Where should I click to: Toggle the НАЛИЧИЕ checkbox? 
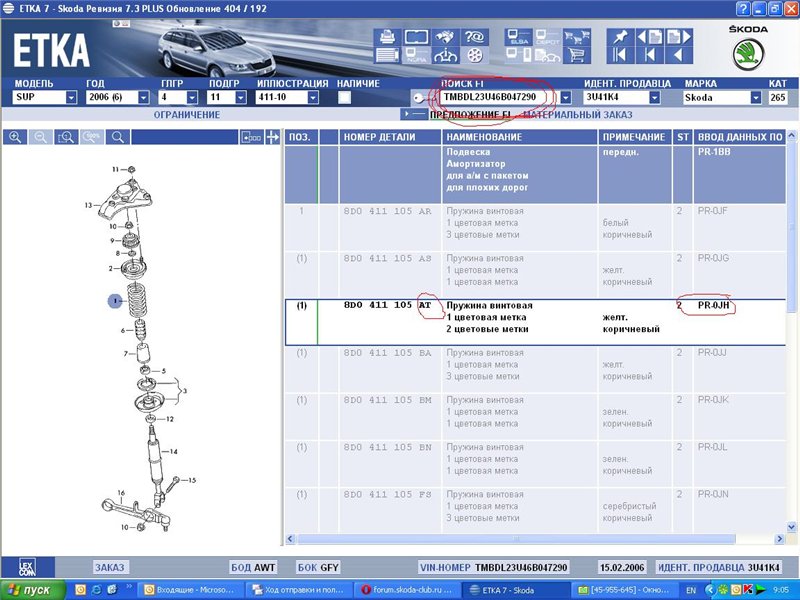[x=344, y=97]
